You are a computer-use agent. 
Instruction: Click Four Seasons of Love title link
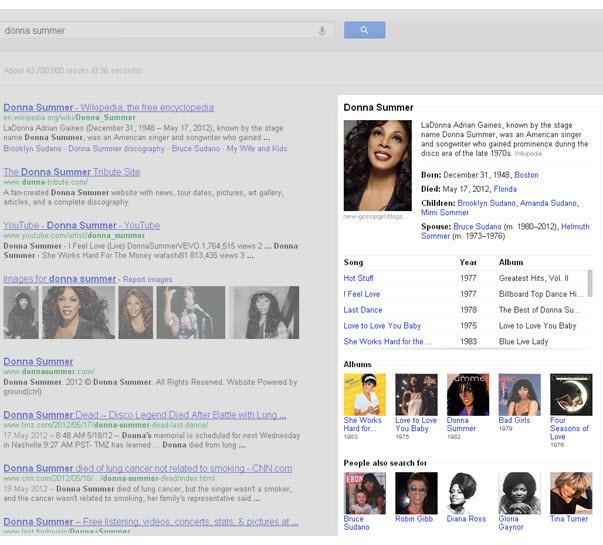coord(570,428)
